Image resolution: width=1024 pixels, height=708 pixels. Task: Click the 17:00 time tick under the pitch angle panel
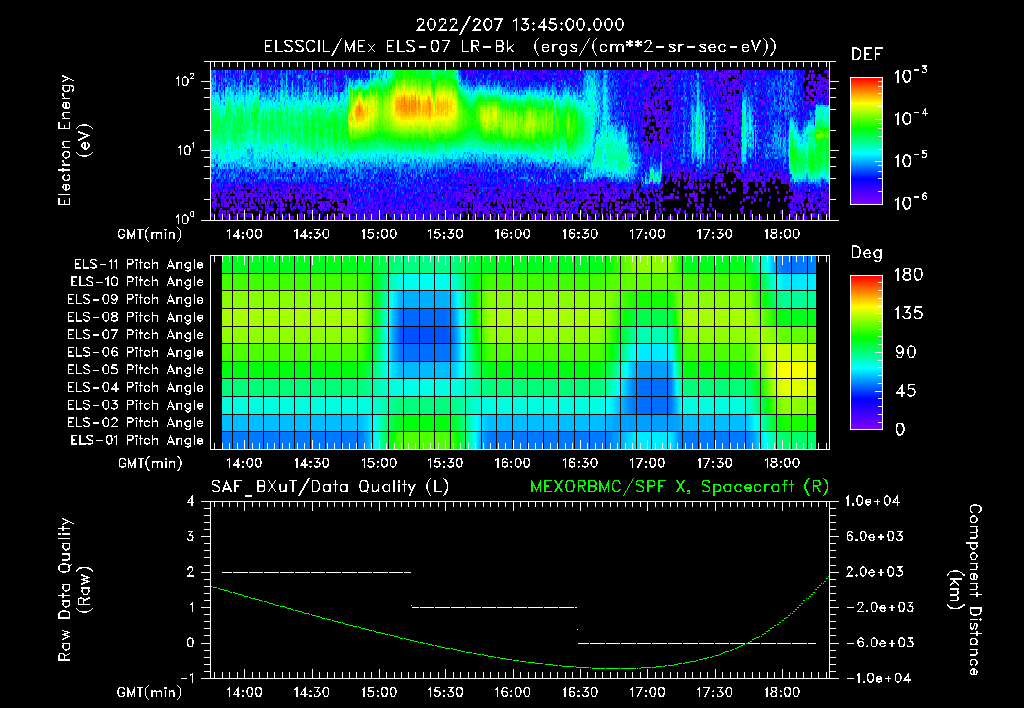point(647,464)
